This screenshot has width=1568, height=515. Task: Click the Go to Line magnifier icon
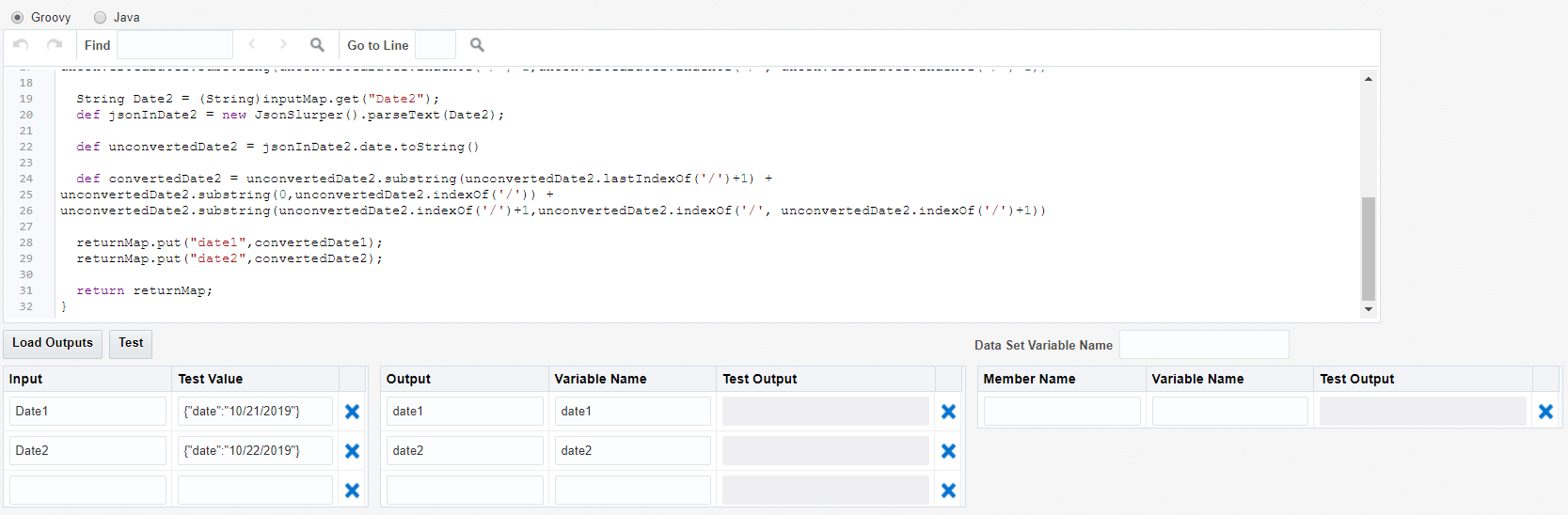tap(477, 44)
